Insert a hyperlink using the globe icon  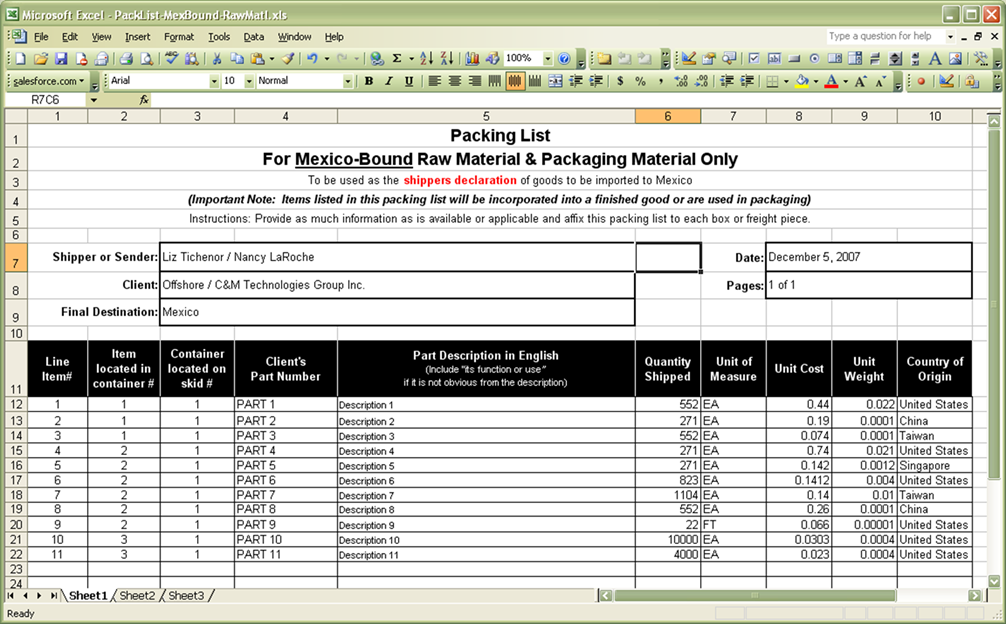[x=377, y=59]
